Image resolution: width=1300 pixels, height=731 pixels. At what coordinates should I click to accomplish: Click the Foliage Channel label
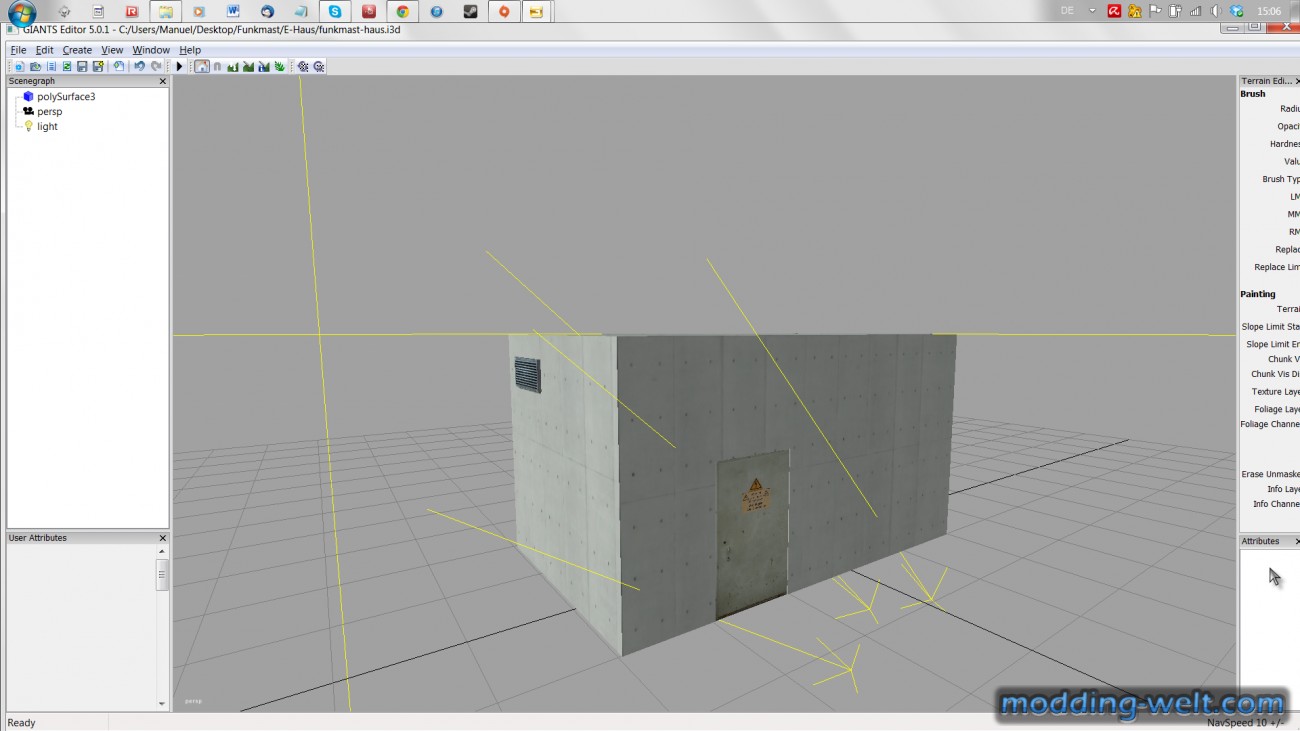pos(1270,424)
